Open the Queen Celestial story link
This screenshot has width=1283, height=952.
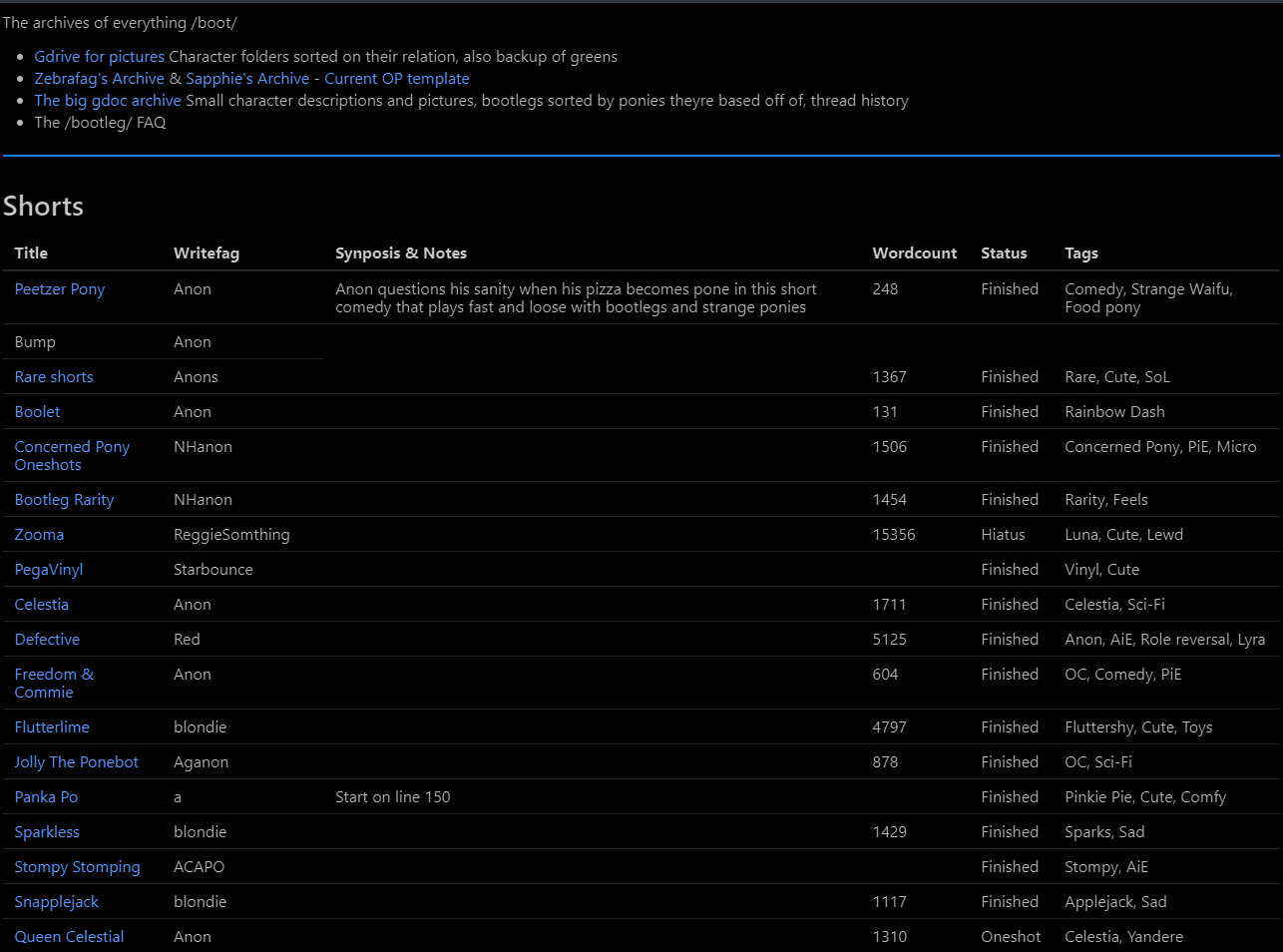pyautogui.click(x=70, y=937)
